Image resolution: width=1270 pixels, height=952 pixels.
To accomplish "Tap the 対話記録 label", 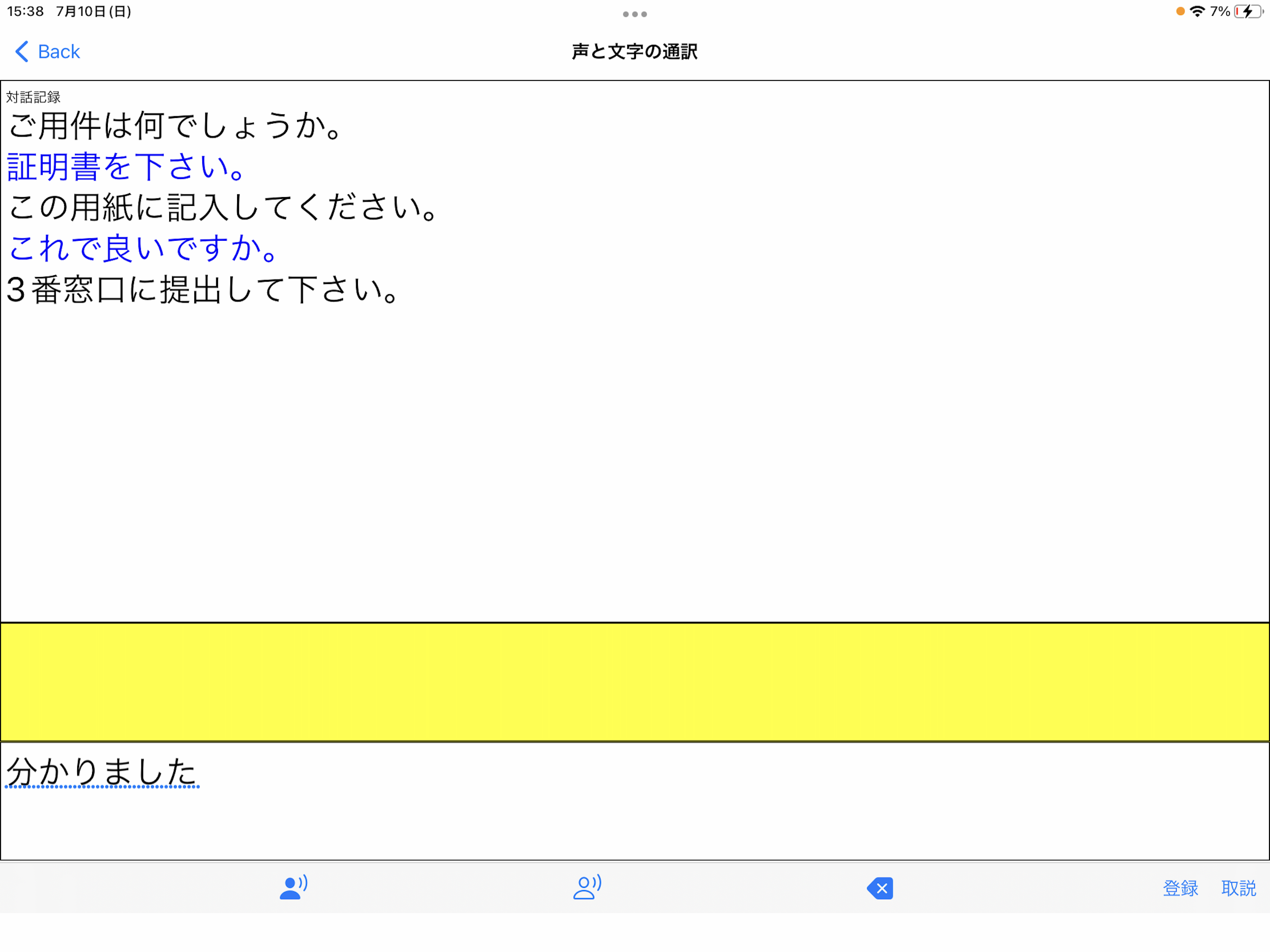I will [33, 97].
